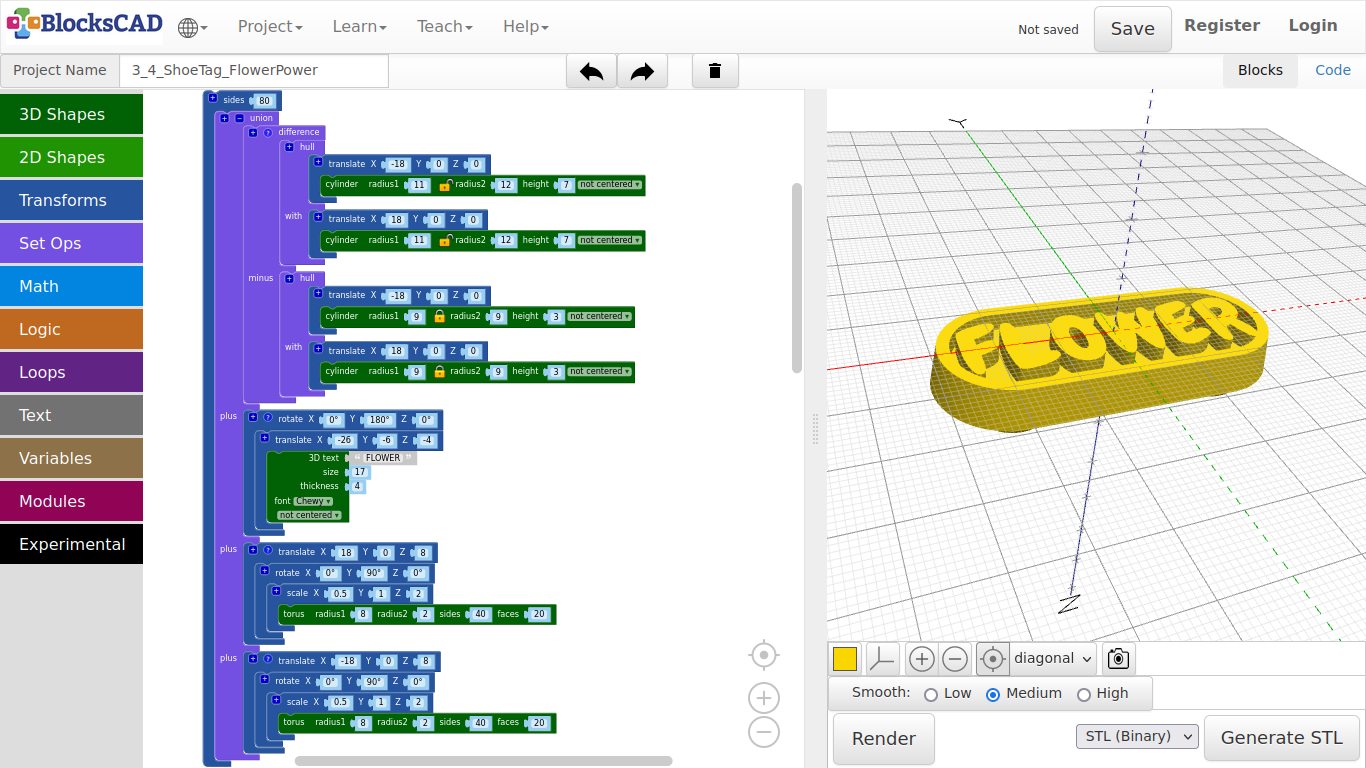Zoom in the 3D render view

coord(922,659)
